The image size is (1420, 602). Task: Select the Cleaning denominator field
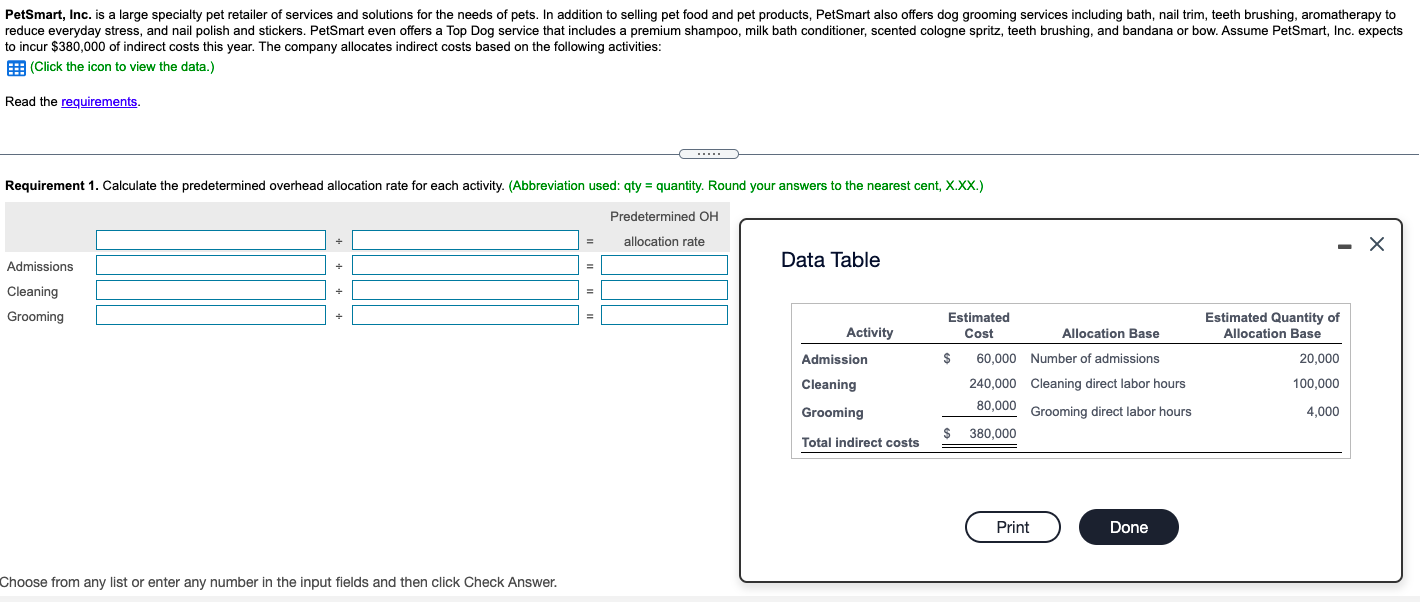[x=466, y=290]
